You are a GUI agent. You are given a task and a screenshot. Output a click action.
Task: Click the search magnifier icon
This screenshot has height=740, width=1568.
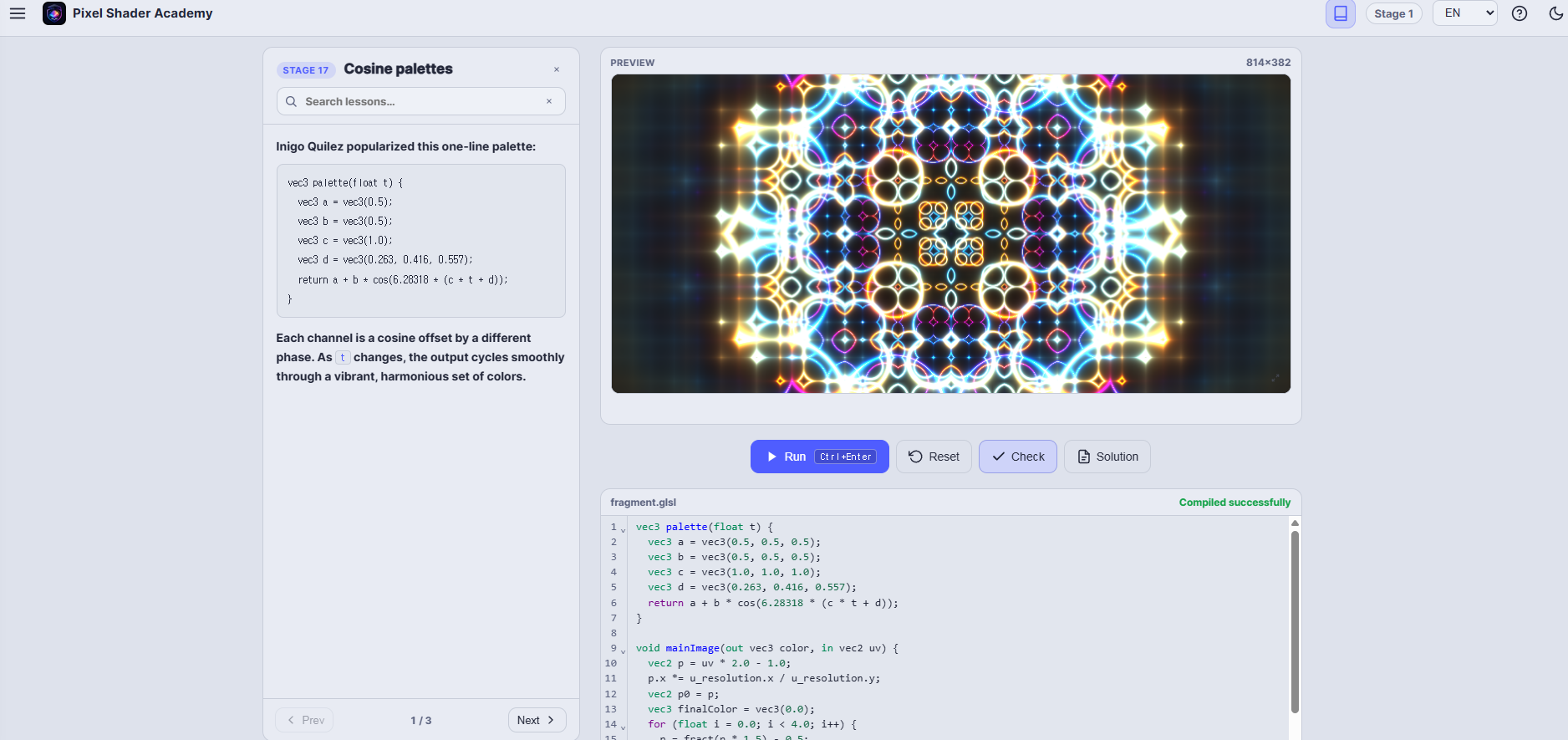click(291, 101)
